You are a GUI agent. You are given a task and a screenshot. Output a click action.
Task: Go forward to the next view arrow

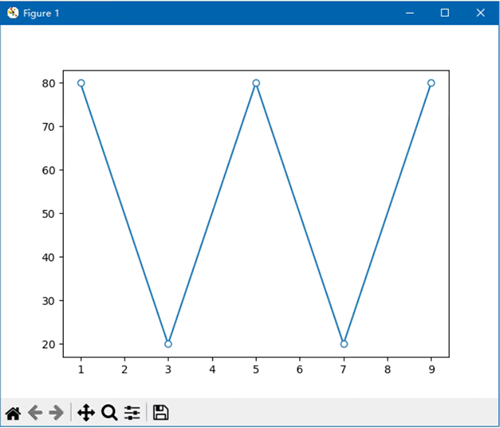pyautogui.click(x=56, y=413)
